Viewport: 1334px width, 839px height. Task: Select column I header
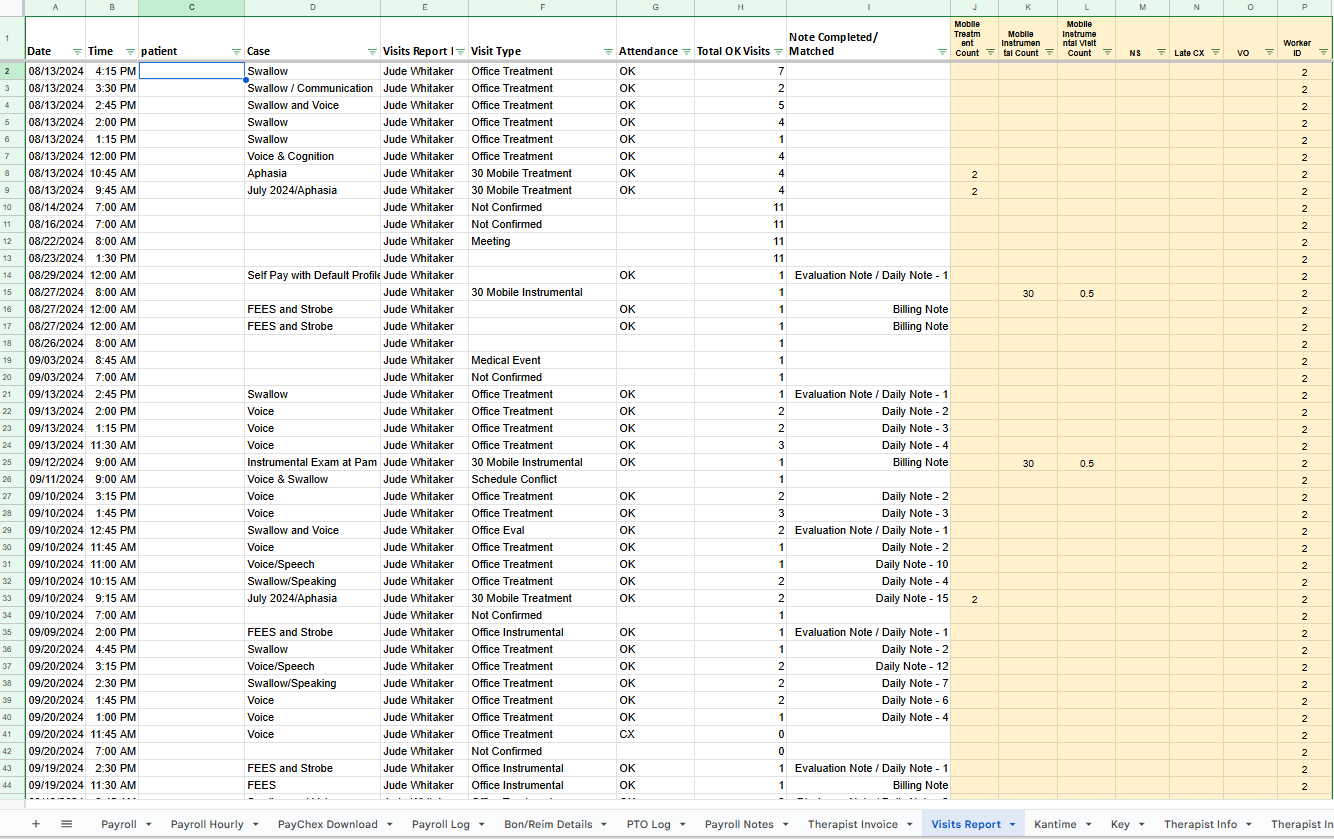(868, 8)
